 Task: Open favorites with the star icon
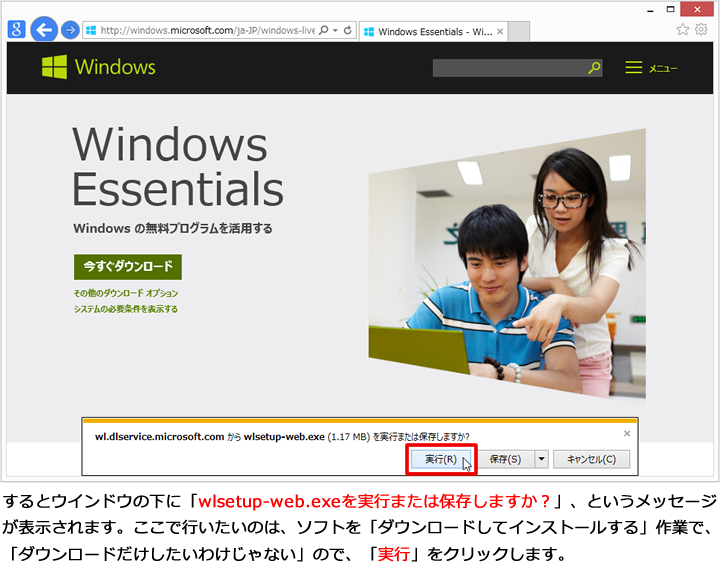point(683,29)
